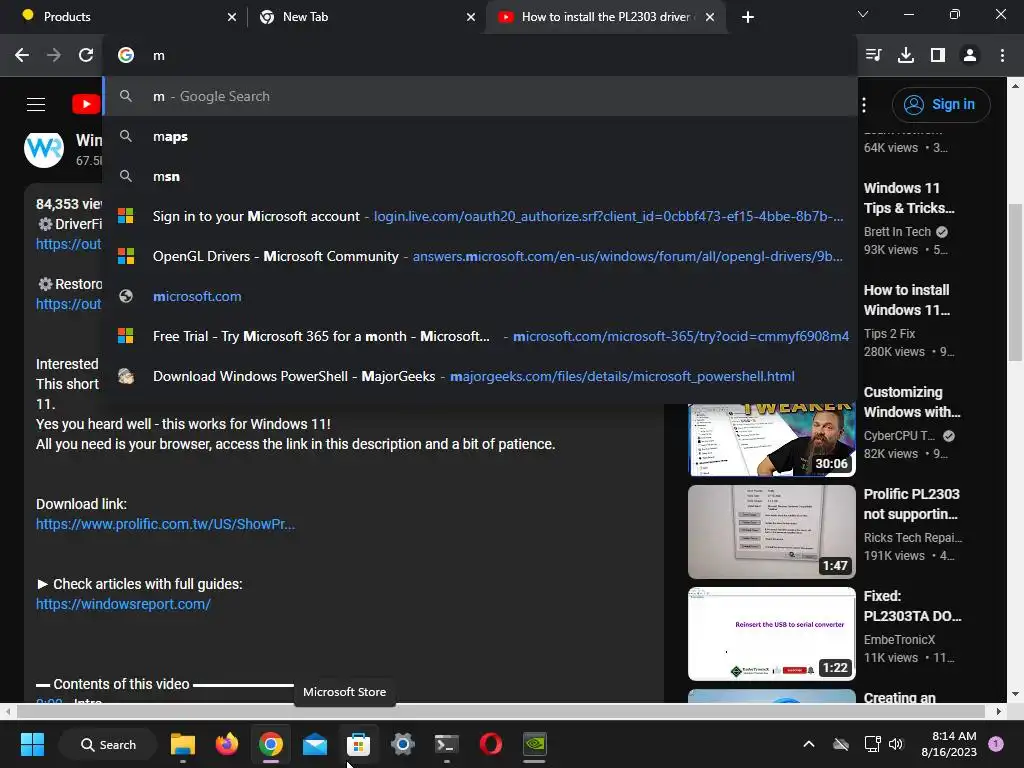
Task: Open Fixed PL2303TA 1:22 video thumbnail
Action: [772, 633]
